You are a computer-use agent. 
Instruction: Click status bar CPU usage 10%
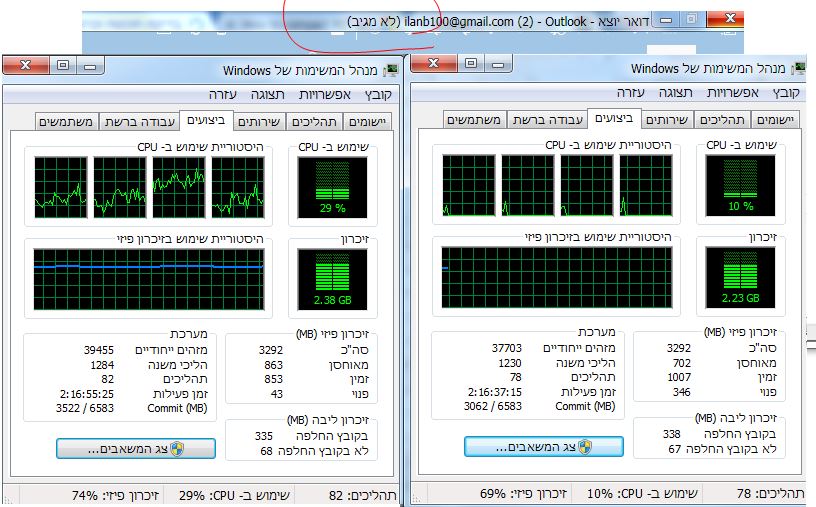(642, 493)
